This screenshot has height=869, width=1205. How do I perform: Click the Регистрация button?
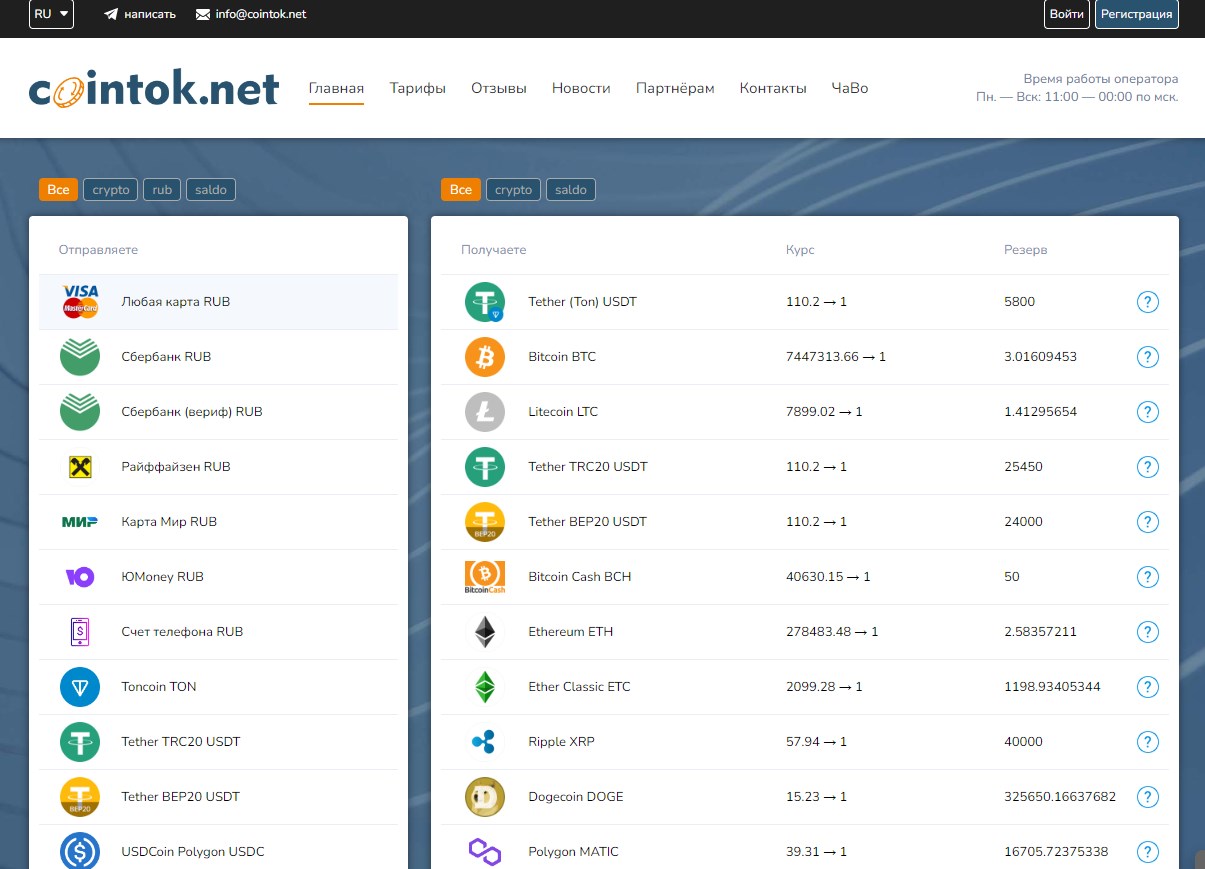[1136, 14]
